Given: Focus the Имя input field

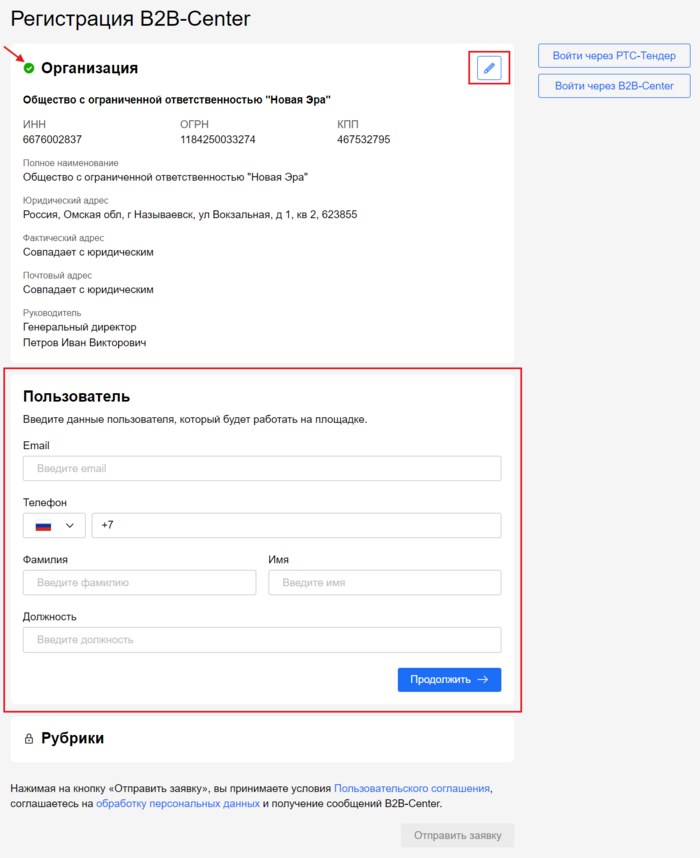Looking at the screenshot, I should (384, 582).
